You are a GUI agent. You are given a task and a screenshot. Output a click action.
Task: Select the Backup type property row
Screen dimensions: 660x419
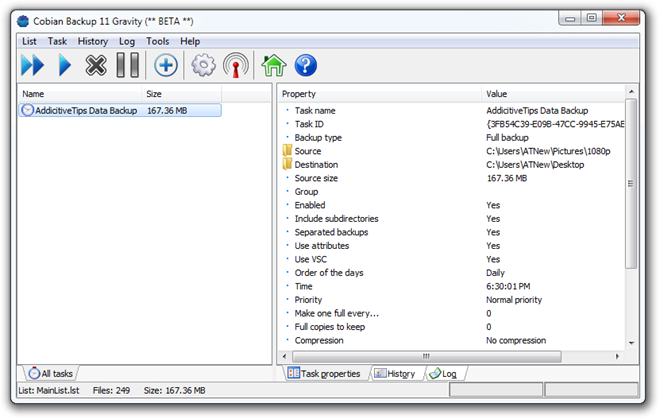(452, 137)
